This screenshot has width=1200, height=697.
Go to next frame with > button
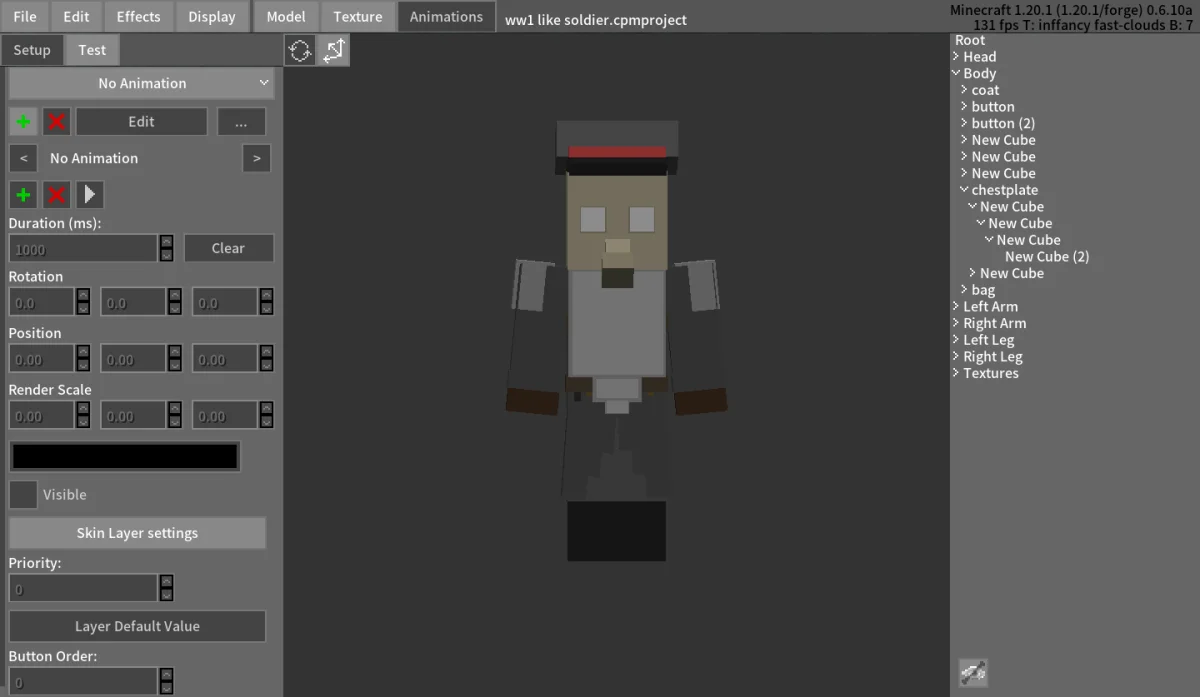(x=257, y=158)
